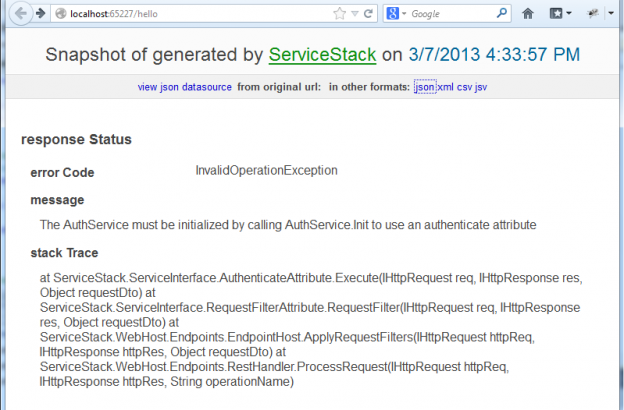
Task: Switch to the json format link
Action: tap(424, 88)
